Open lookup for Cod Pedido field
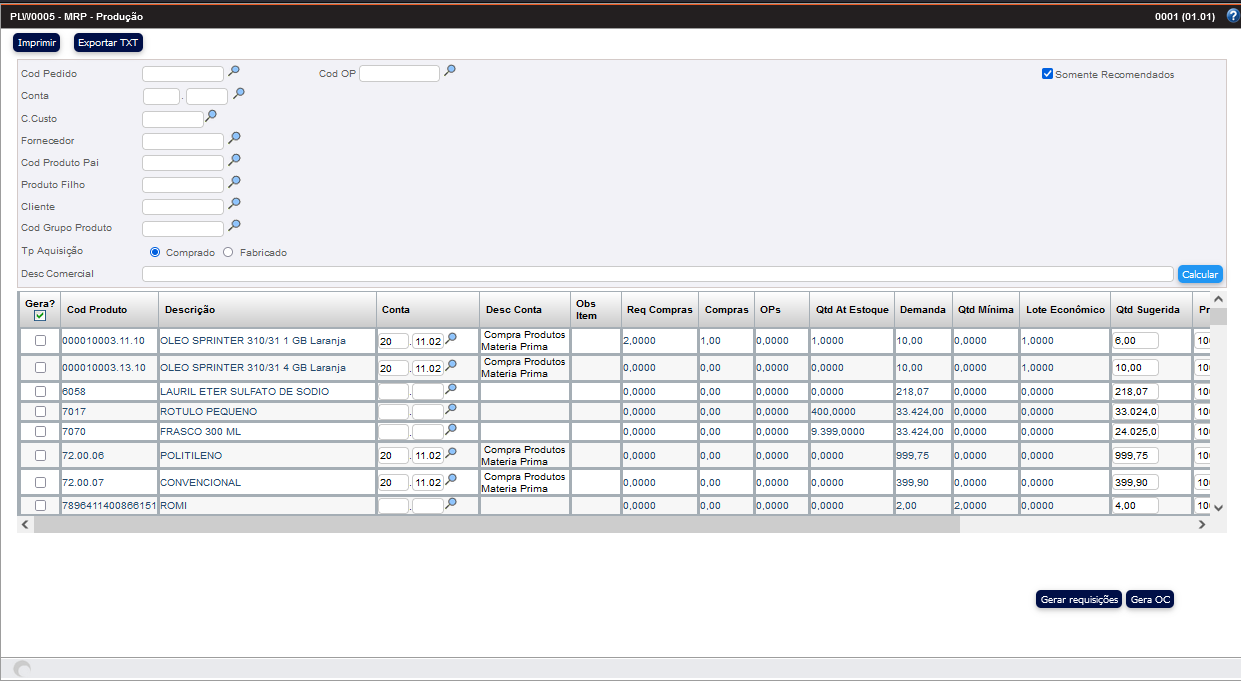This screenshot has height=683, width=1241. coord(234,71)
